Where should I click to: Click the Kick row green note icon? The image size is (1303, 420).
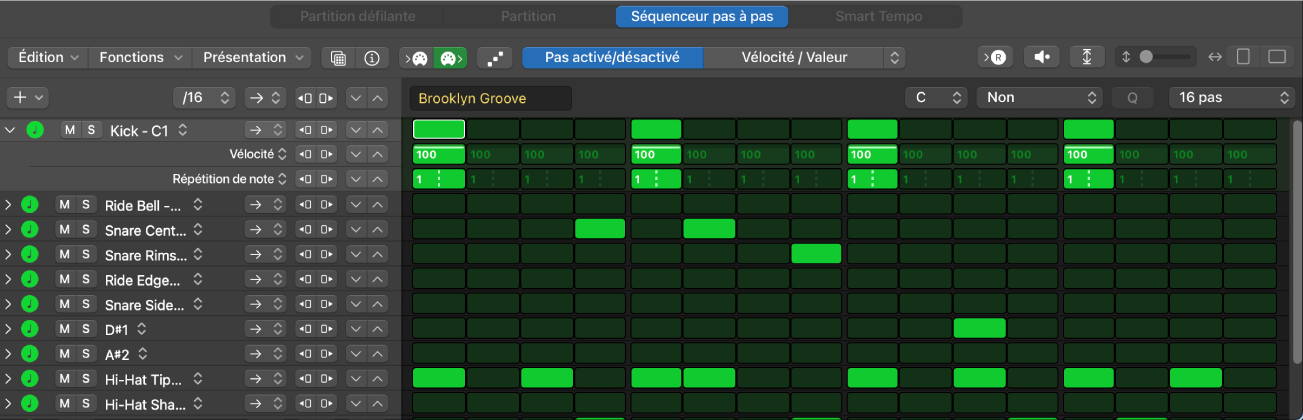click(x=35, y=130)
